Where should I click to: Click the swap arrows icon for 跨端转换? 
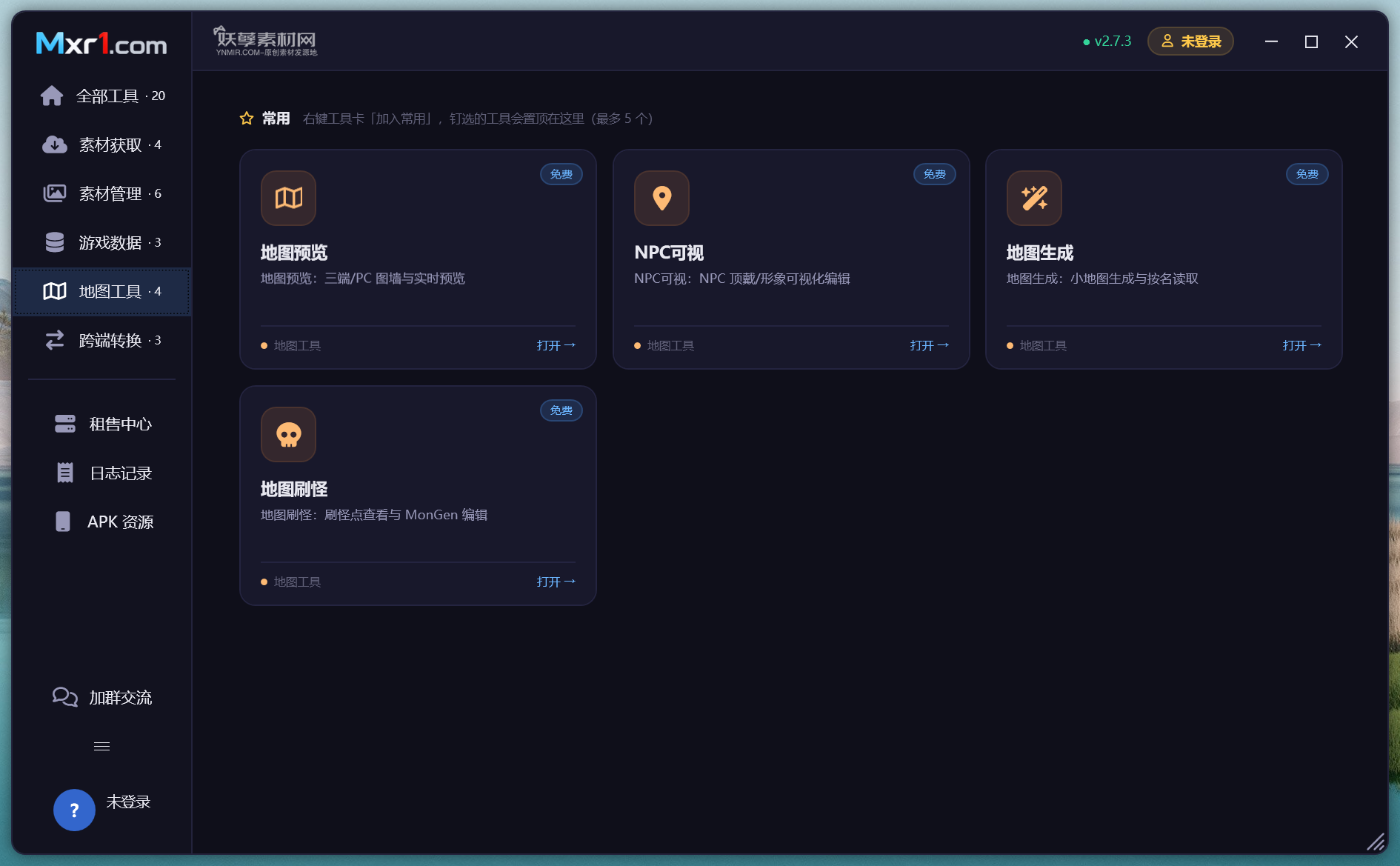54,340
